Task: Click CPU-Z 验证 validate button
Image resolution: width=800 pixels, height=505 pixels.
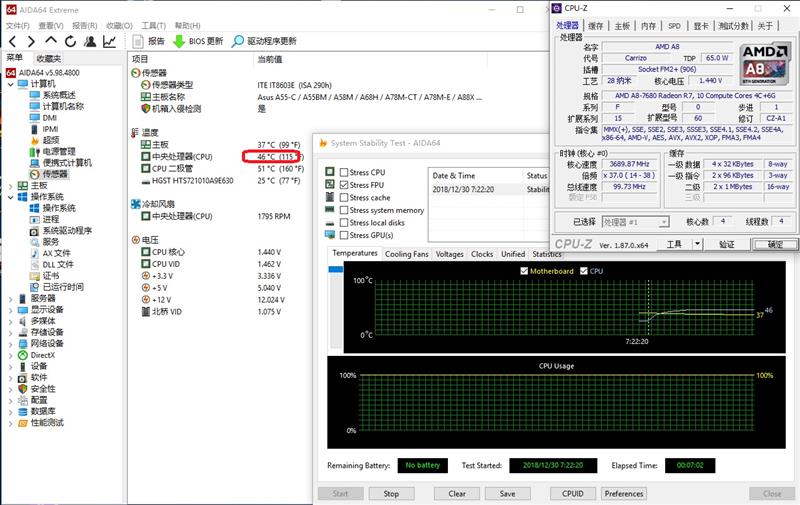Action: pyautogui.click(x=727, y=244)
